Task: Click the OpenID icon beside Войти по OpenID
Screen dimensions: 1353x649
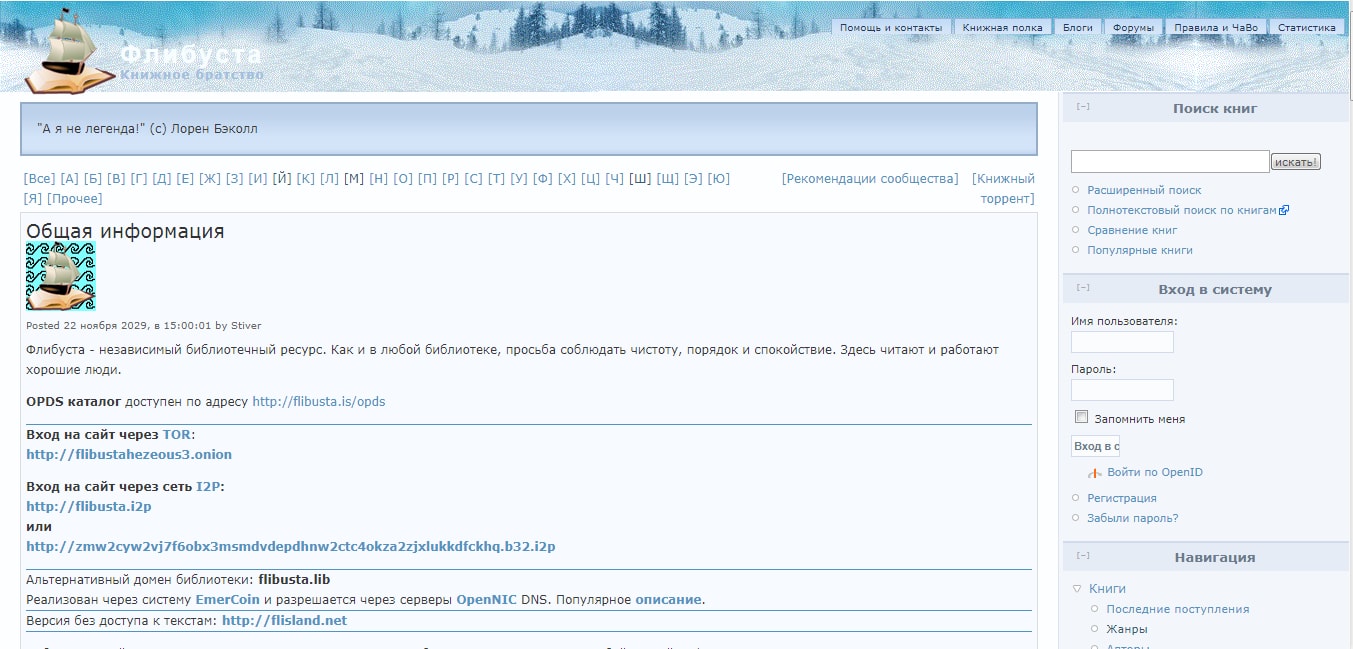Action: pyautogui.click(x=1095, y=472)
